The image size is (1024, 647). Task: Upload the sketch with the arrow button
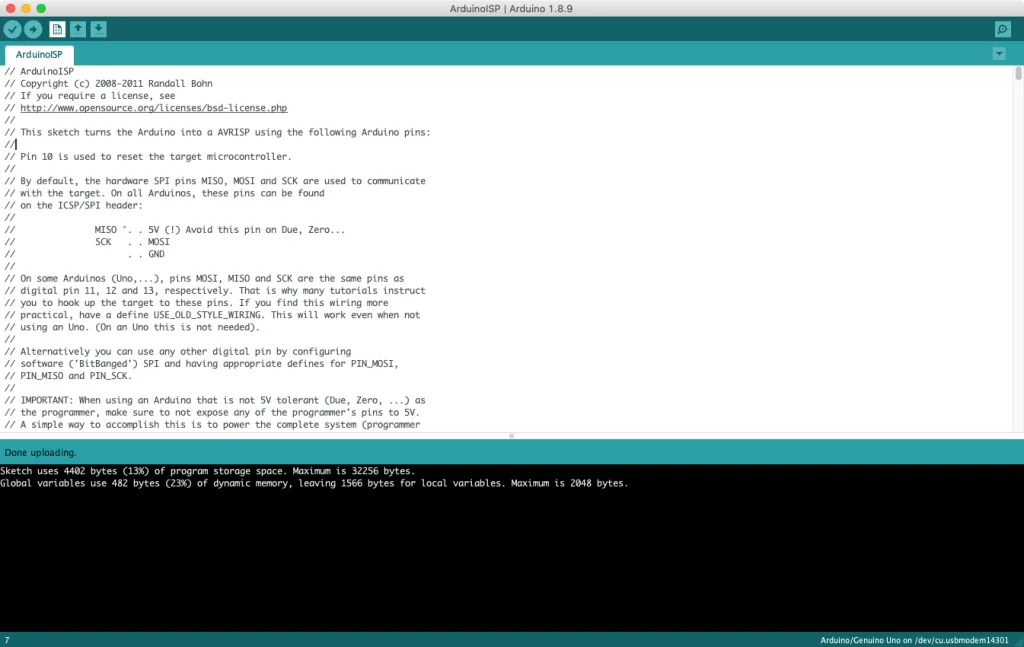(33, 30)
